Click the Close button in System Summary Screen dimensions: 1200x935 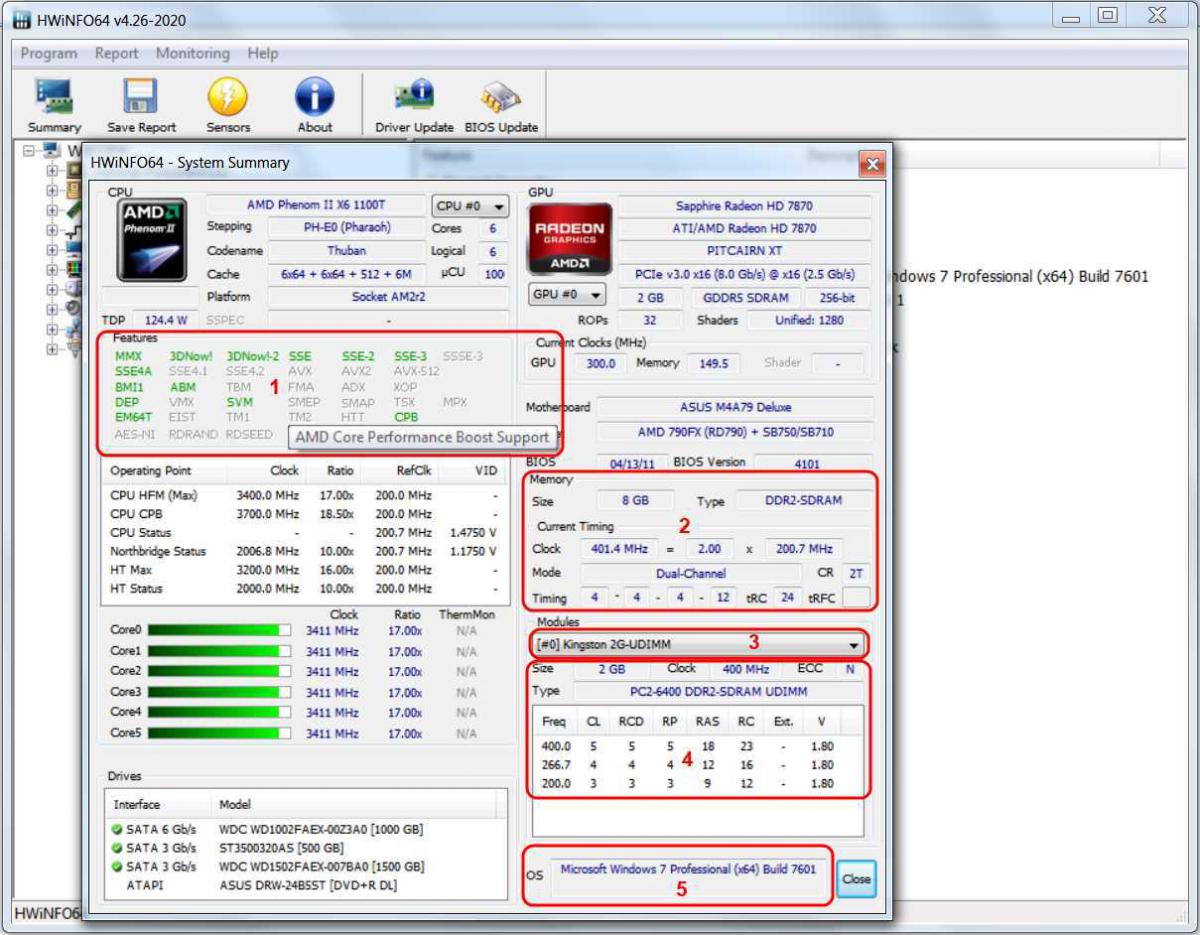[856, 879]
